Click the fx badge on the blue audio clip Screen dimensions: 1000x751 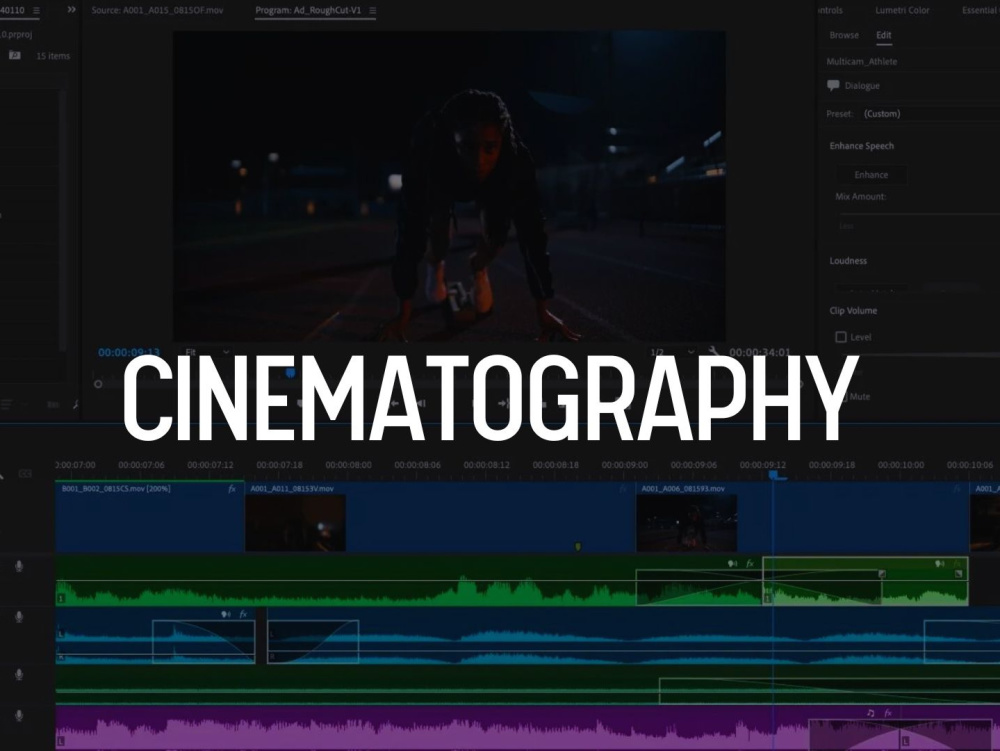[x=243, y=614]
